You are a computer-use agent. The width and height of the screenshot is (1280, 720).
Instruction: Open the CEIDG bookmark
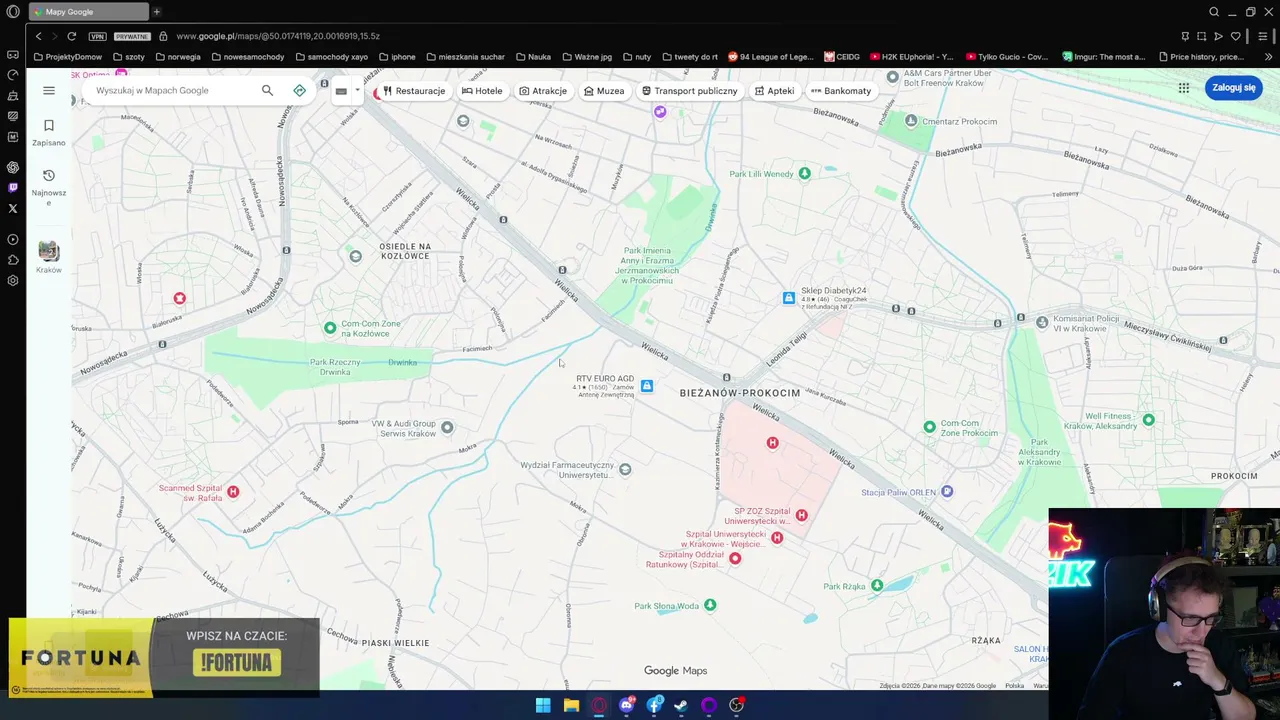(842, 57)
